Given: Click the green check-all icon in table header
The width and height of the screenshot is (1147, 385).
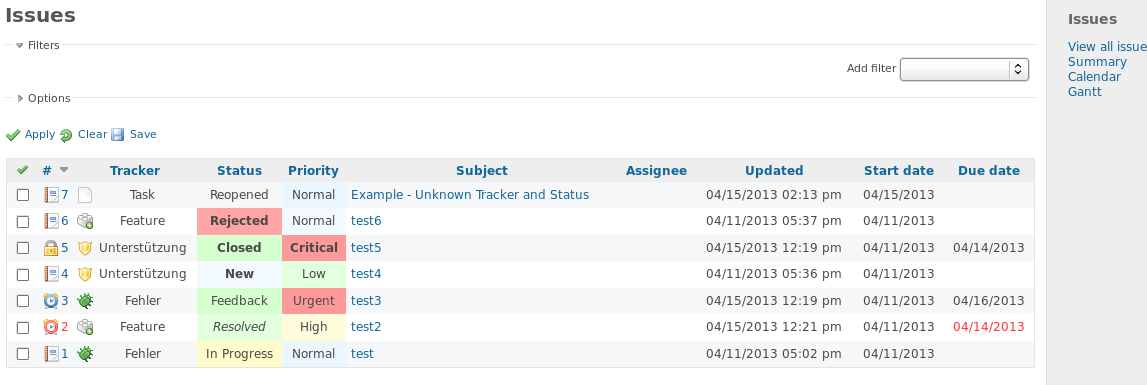Looking at the screenshot, I should (x=23, y=170).
